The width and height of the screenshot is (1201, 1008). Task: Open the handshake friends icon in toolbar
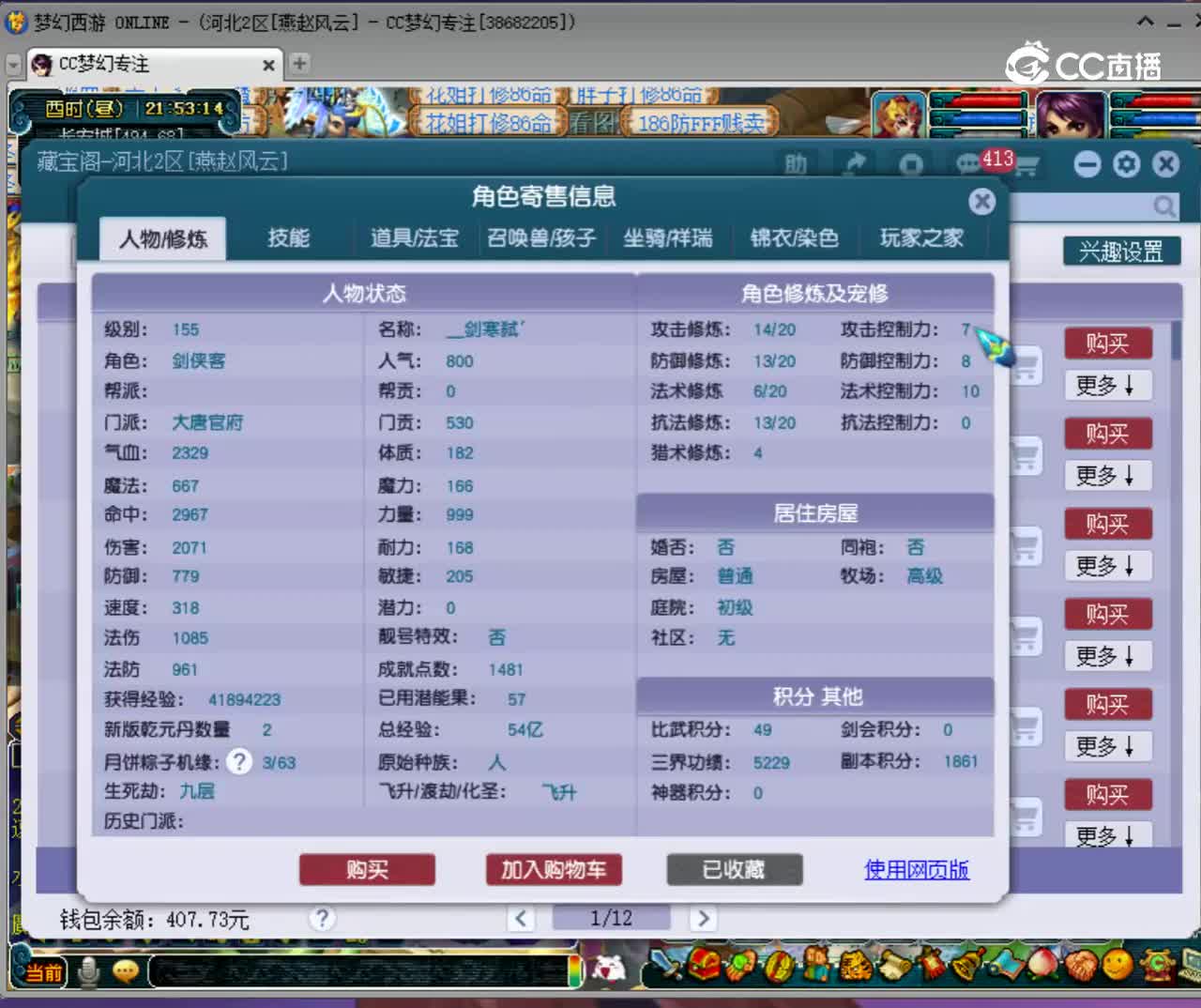click(x=1080, y=964)
